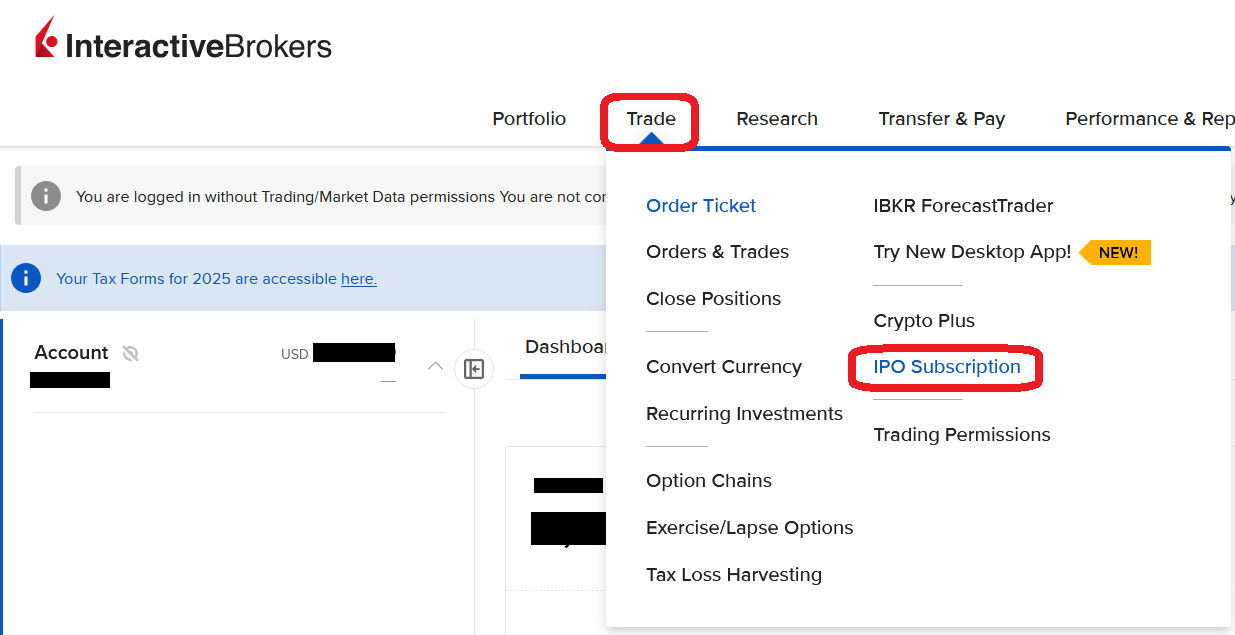Collapse the sidebar panel icon
Screen dimensions: 1235x635
pyautogui.click(x=474, y=369)
